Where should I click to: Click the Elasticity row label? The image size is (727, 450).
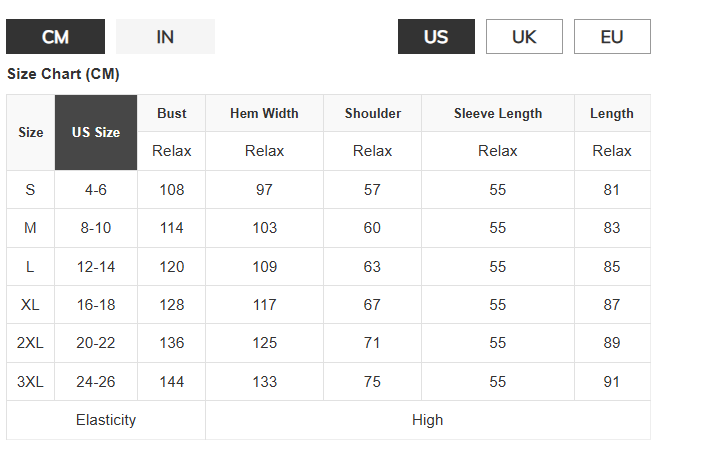pyautogui.click(x=106, y=420)
